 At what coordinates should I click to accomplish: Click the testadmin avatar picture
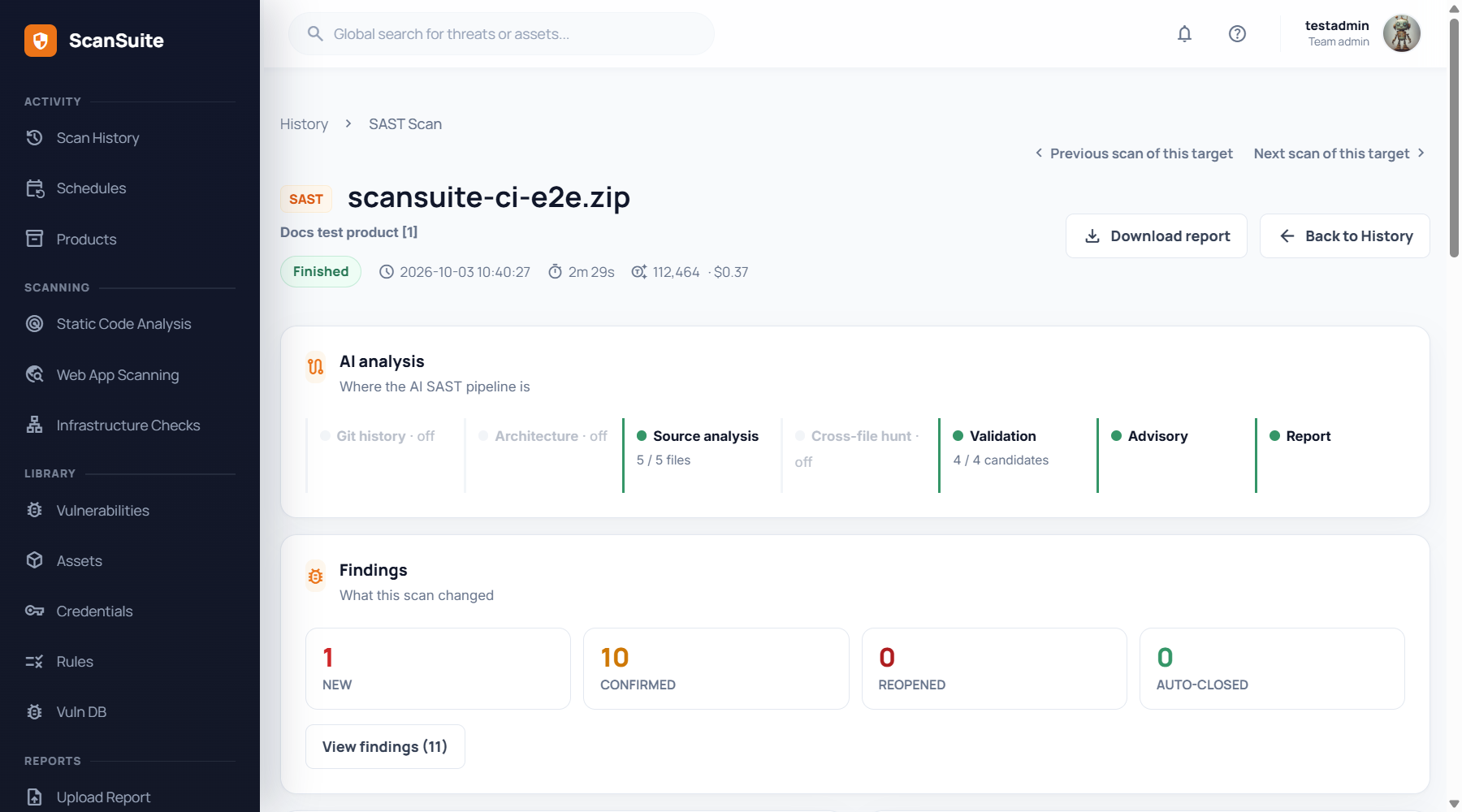[1402, 33]
